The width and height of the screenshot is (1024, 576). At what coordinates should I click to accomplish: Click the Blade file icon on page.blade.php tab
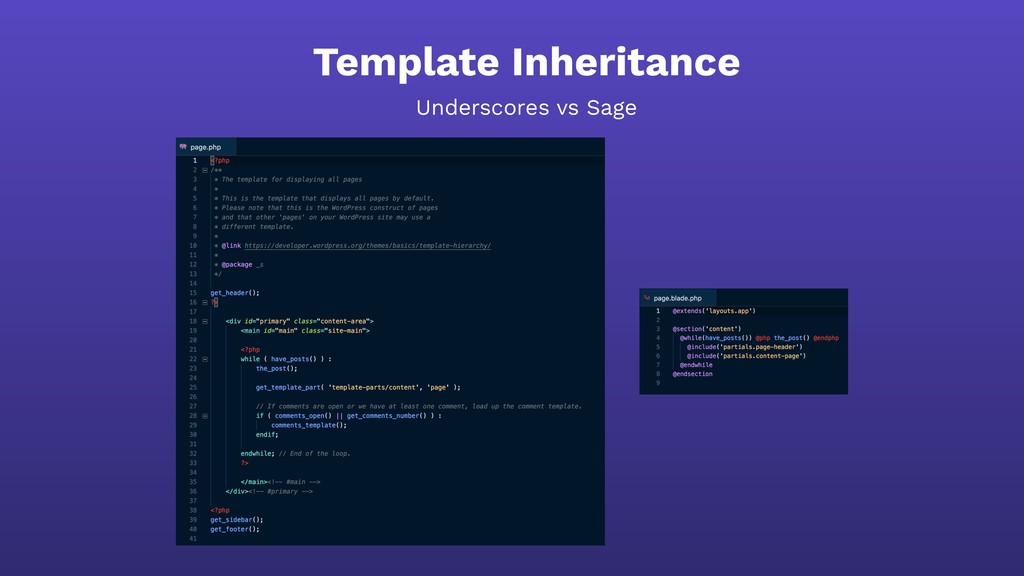647,298
